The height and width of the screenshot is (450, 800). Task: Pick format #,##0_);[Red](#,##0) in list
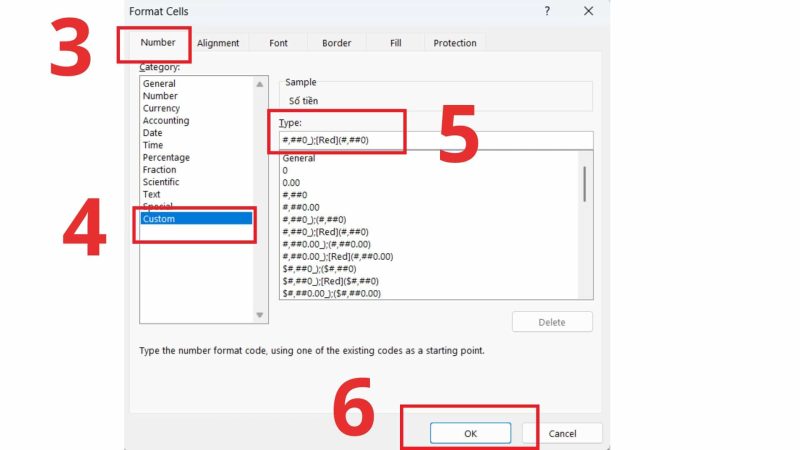[x=326, y=232]
